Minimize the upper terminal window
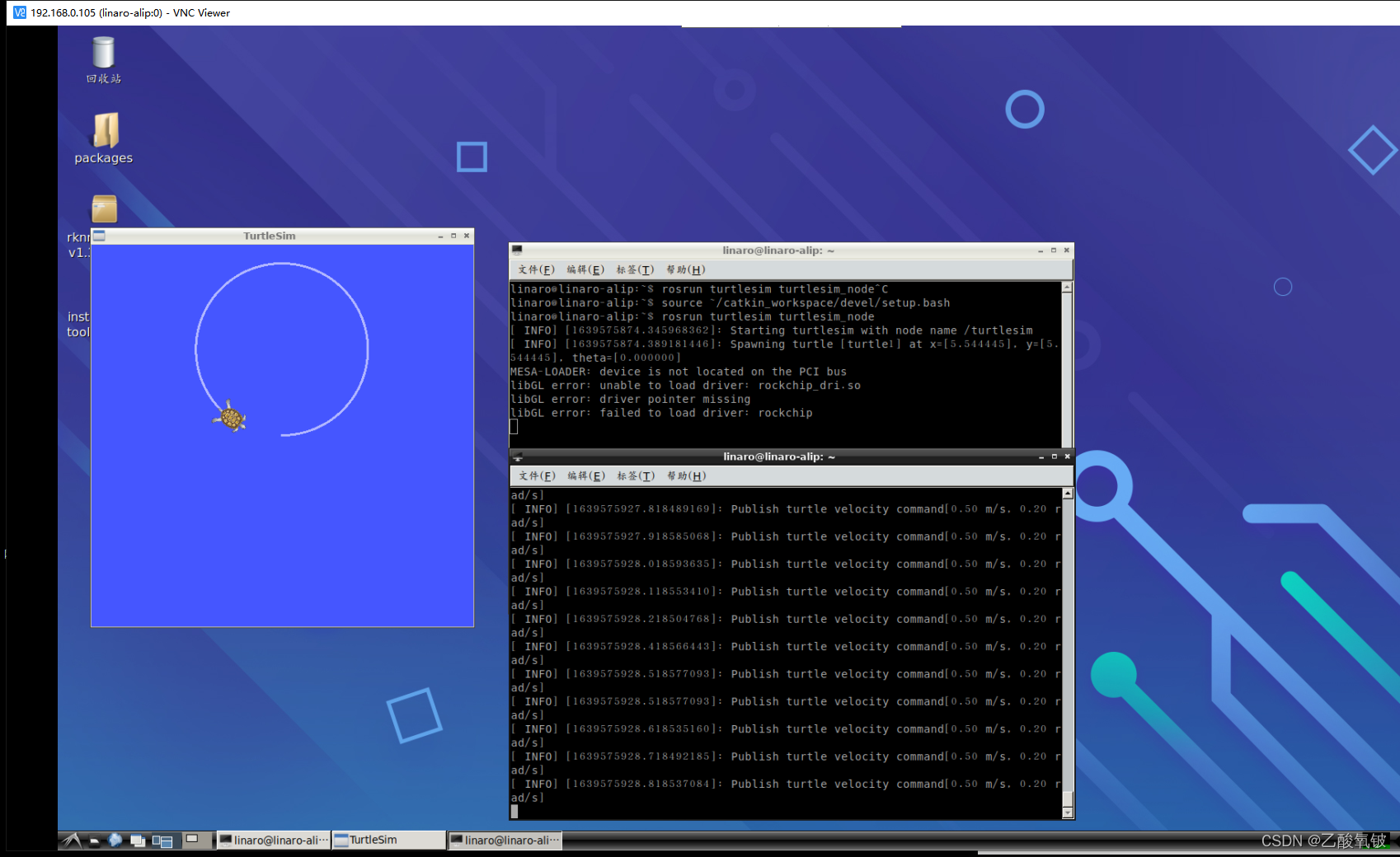 [x=1041, y=250]
